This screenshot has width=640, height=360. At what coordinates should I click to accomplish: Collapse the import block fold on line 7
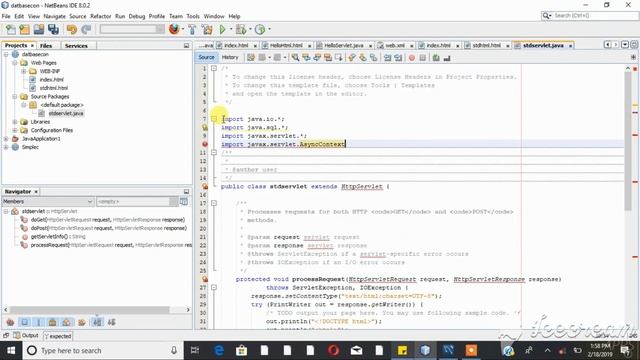(x=214, y=119)
